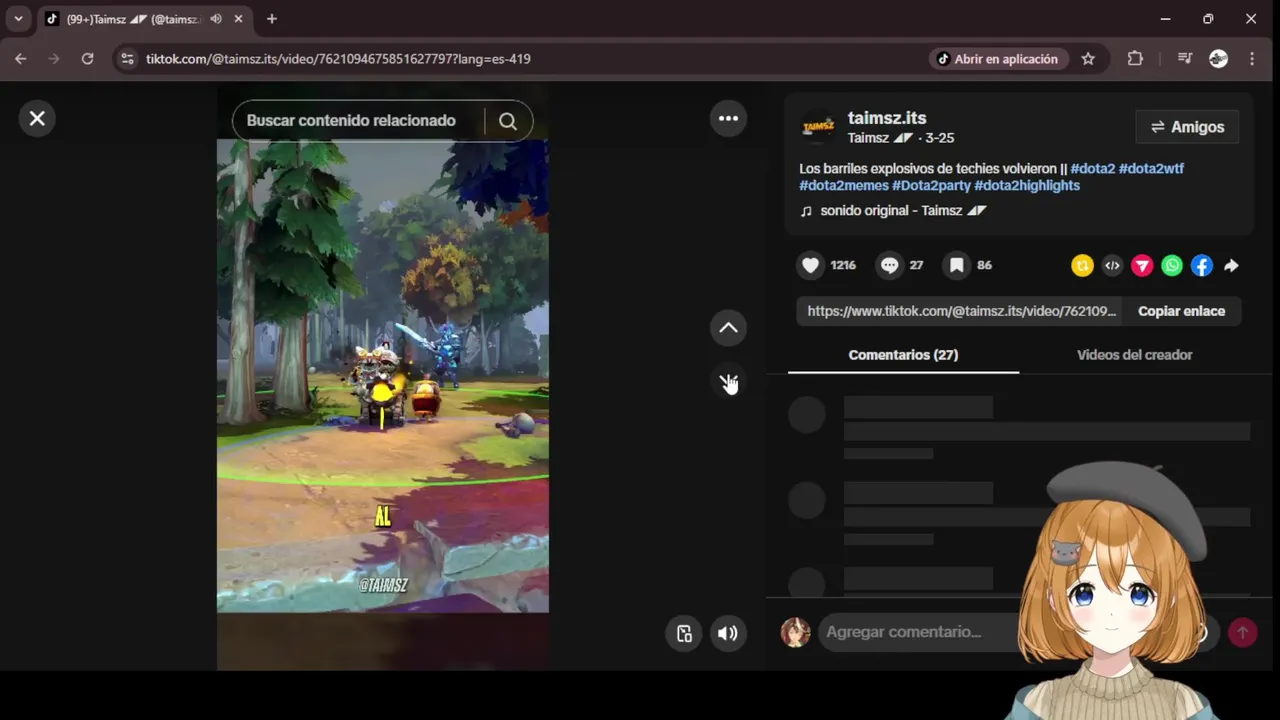This screenshot has width=1280, height=720.
Task: Bookmark this page with star icon
Action: click(1088, 59)
